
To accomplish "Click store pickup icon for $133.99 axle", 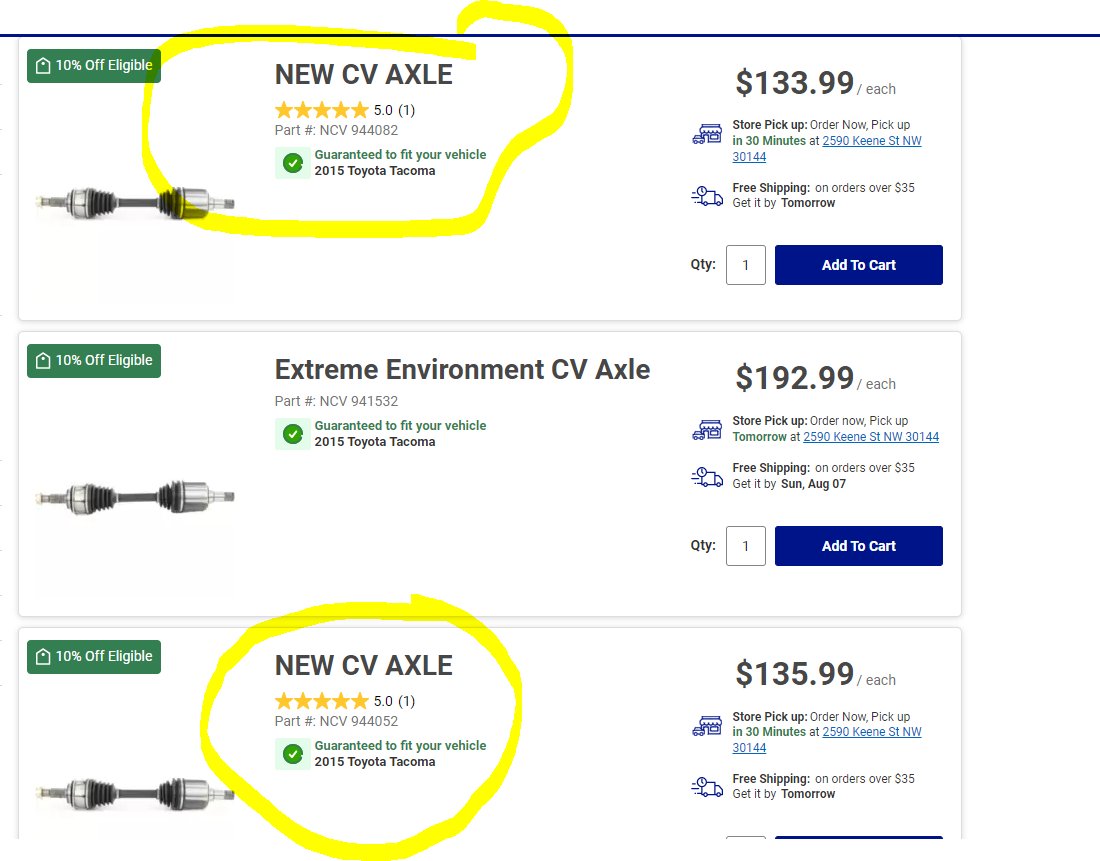I will (707, 134).
